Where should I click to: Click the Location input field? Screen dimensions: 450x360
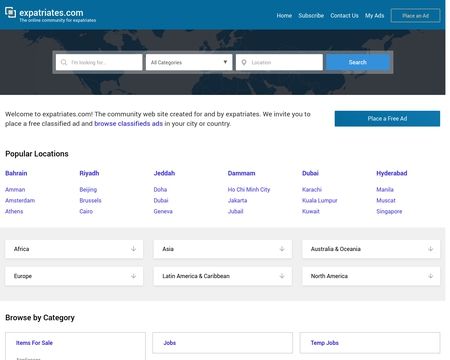point(279,62)
